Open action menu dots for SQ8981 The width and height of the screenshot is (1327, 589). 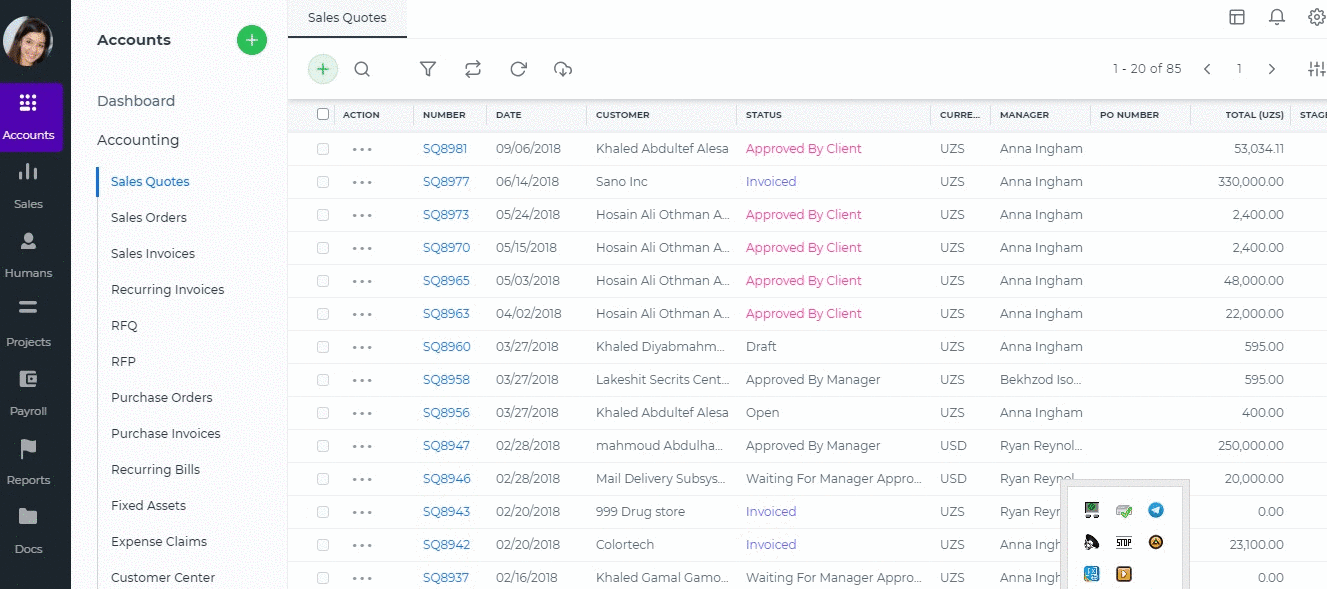362,149
